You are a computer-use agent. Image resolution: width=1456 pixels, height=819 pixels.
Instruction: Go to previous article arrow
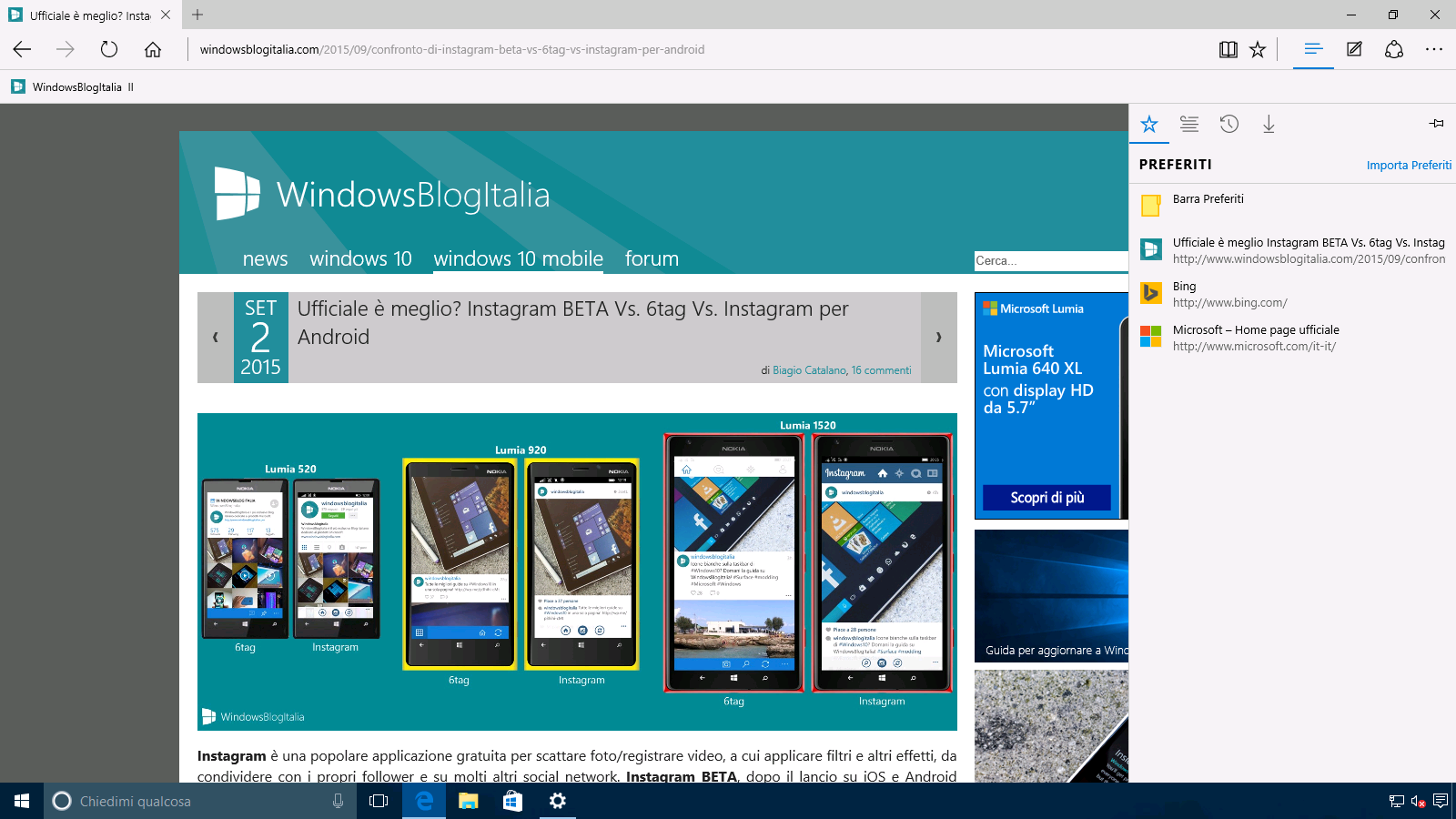pos(215,337)
